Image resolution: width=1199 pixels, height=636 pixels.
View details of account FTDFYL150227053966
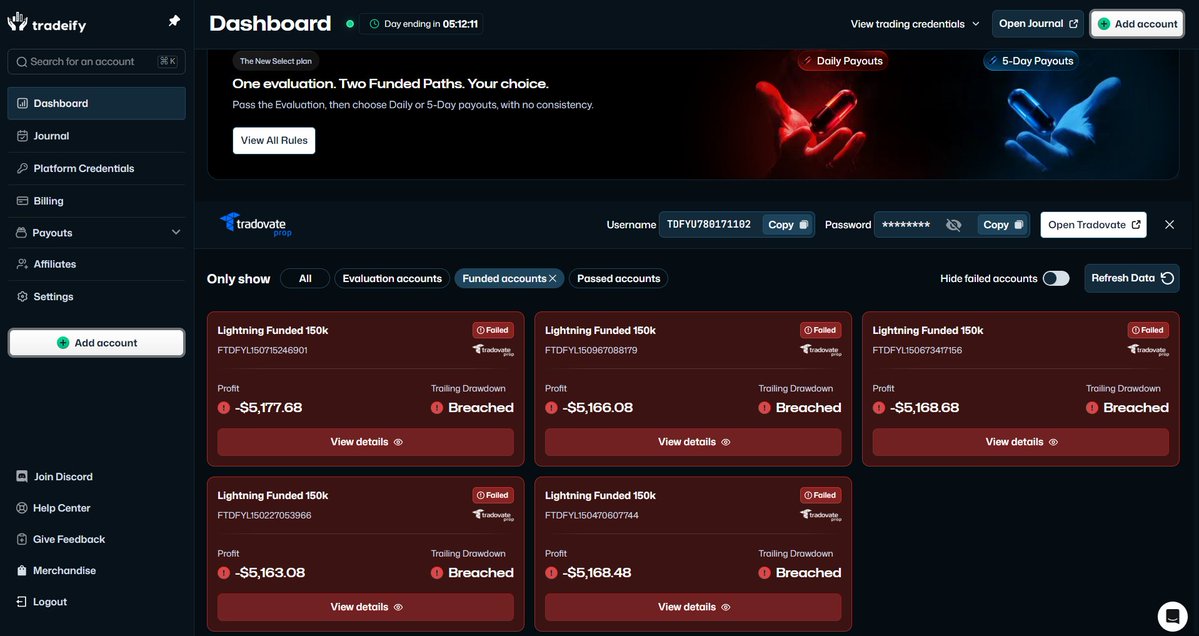366,607
